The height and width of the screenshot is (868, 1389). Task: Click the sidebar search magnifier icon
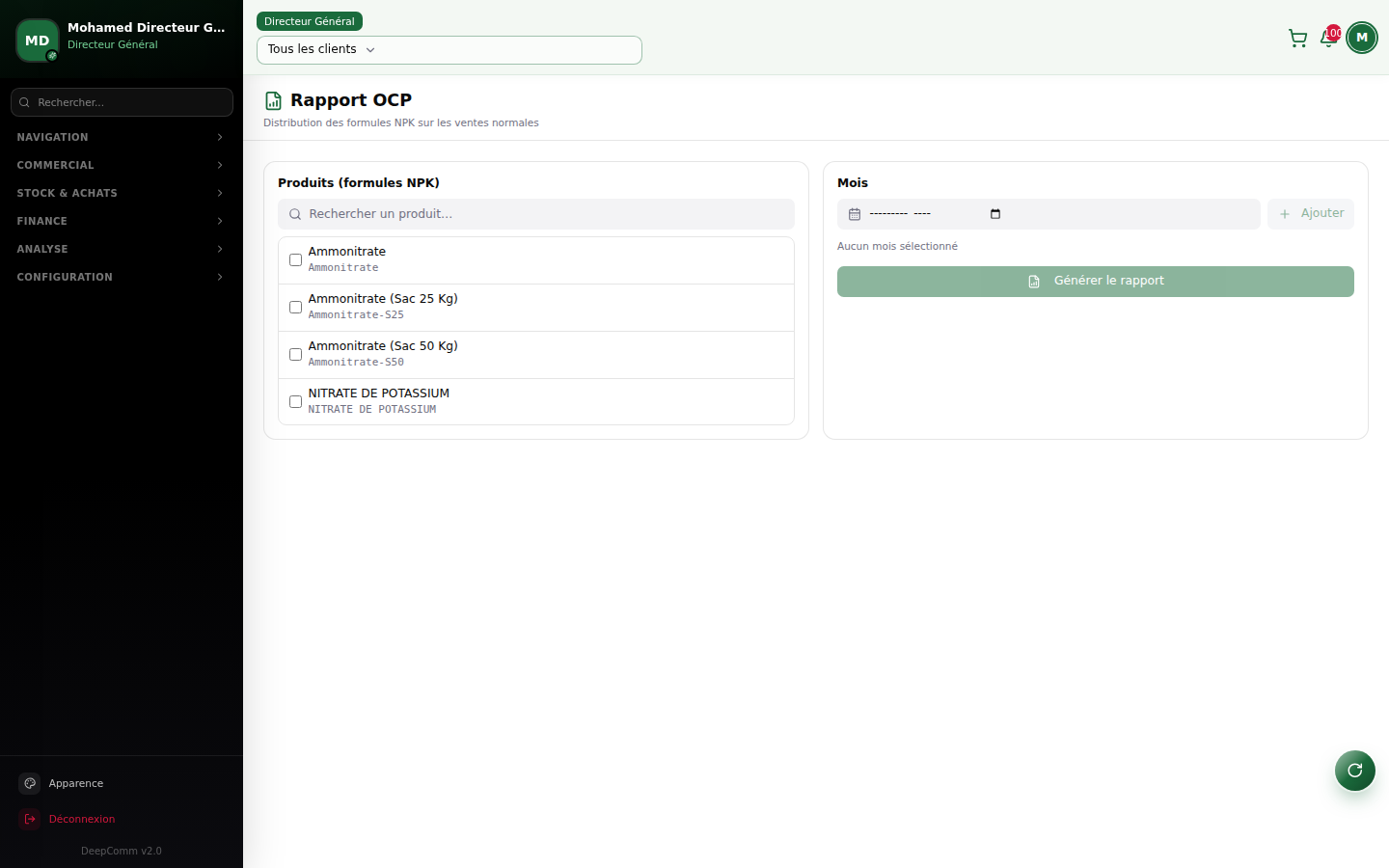25,102
